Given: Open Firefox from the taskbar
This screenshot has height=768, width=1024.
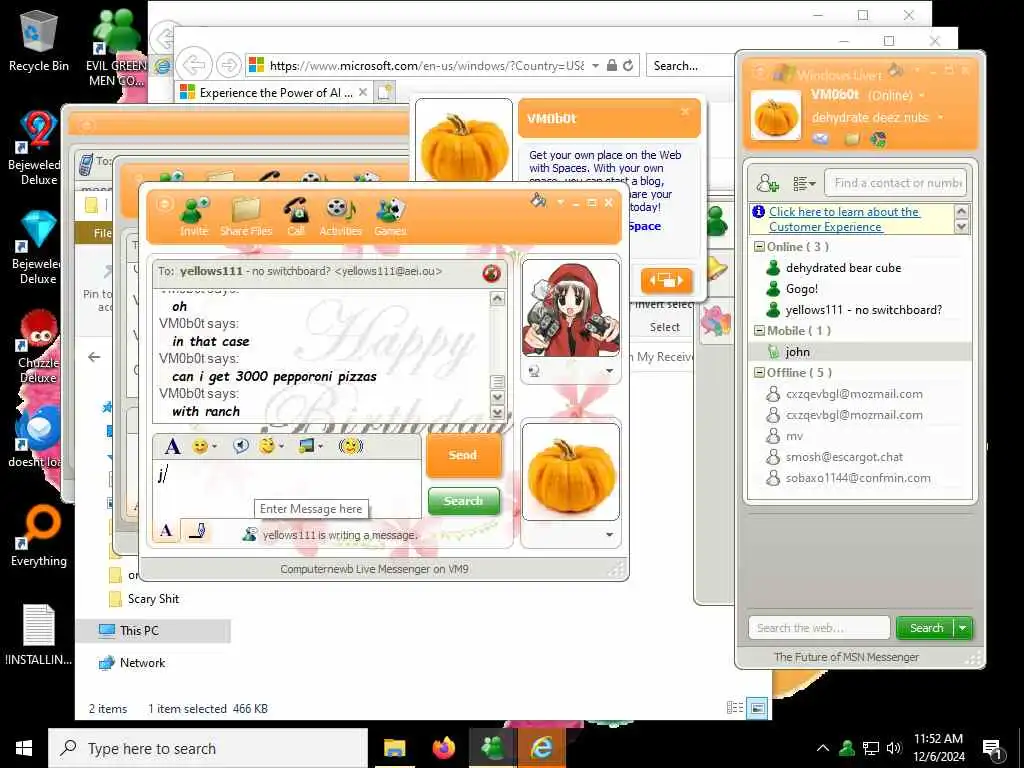Looking at the screenshot, I should (444, 748).
